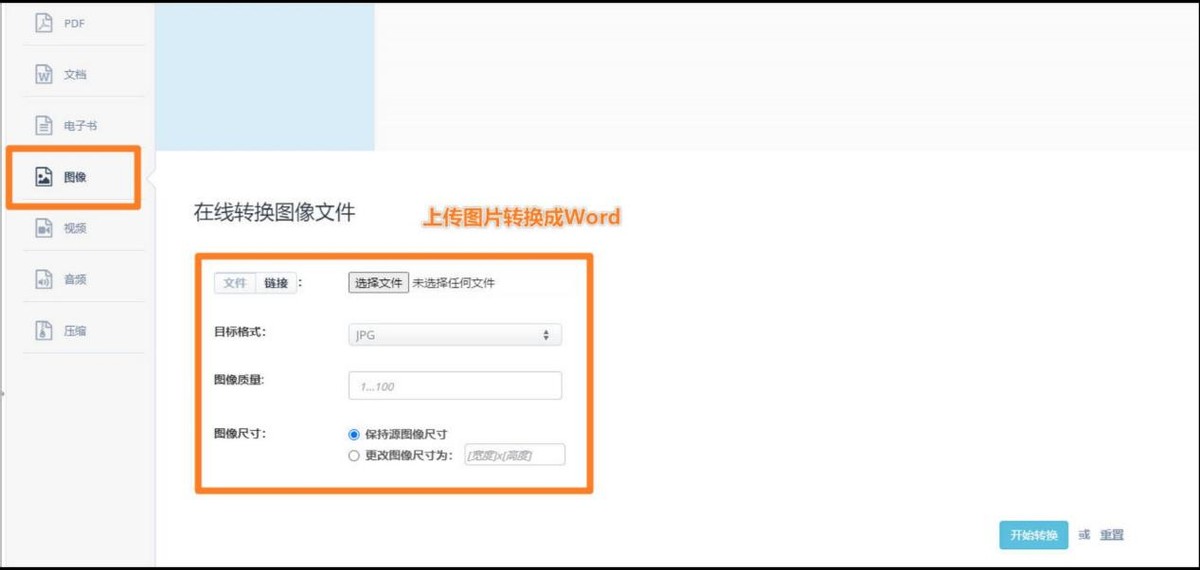Click the 视频 video icon
Screen dimensions: 1200x570
(44, 228)
